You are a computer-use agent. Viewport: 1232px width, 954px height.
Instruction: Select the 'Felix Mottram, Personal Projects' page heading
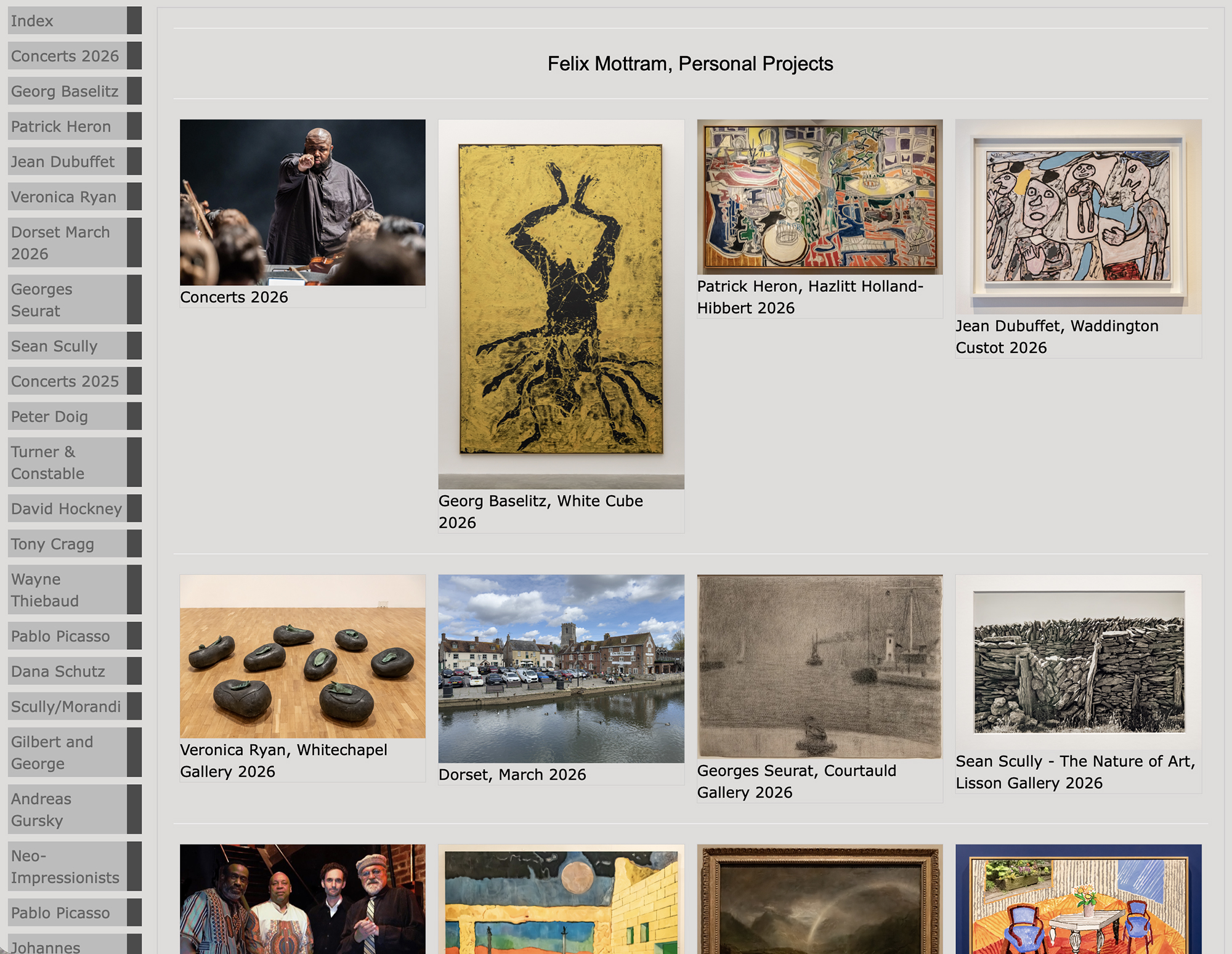691,64
